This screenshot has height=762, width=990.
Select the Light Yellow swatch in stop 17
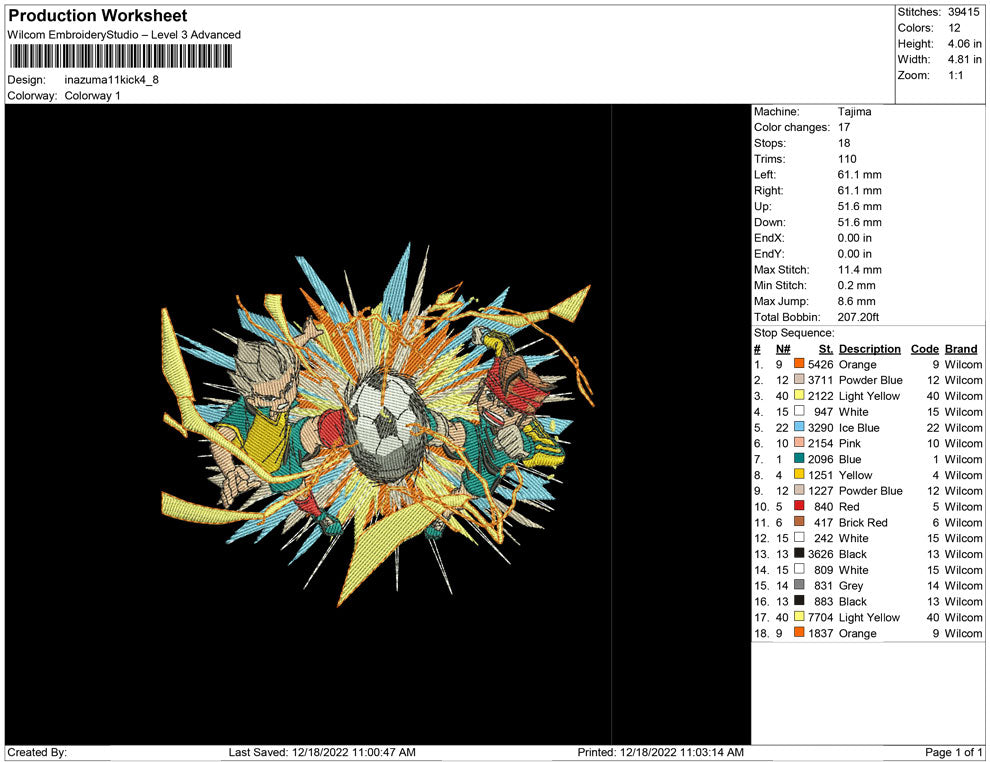[799, 618]
